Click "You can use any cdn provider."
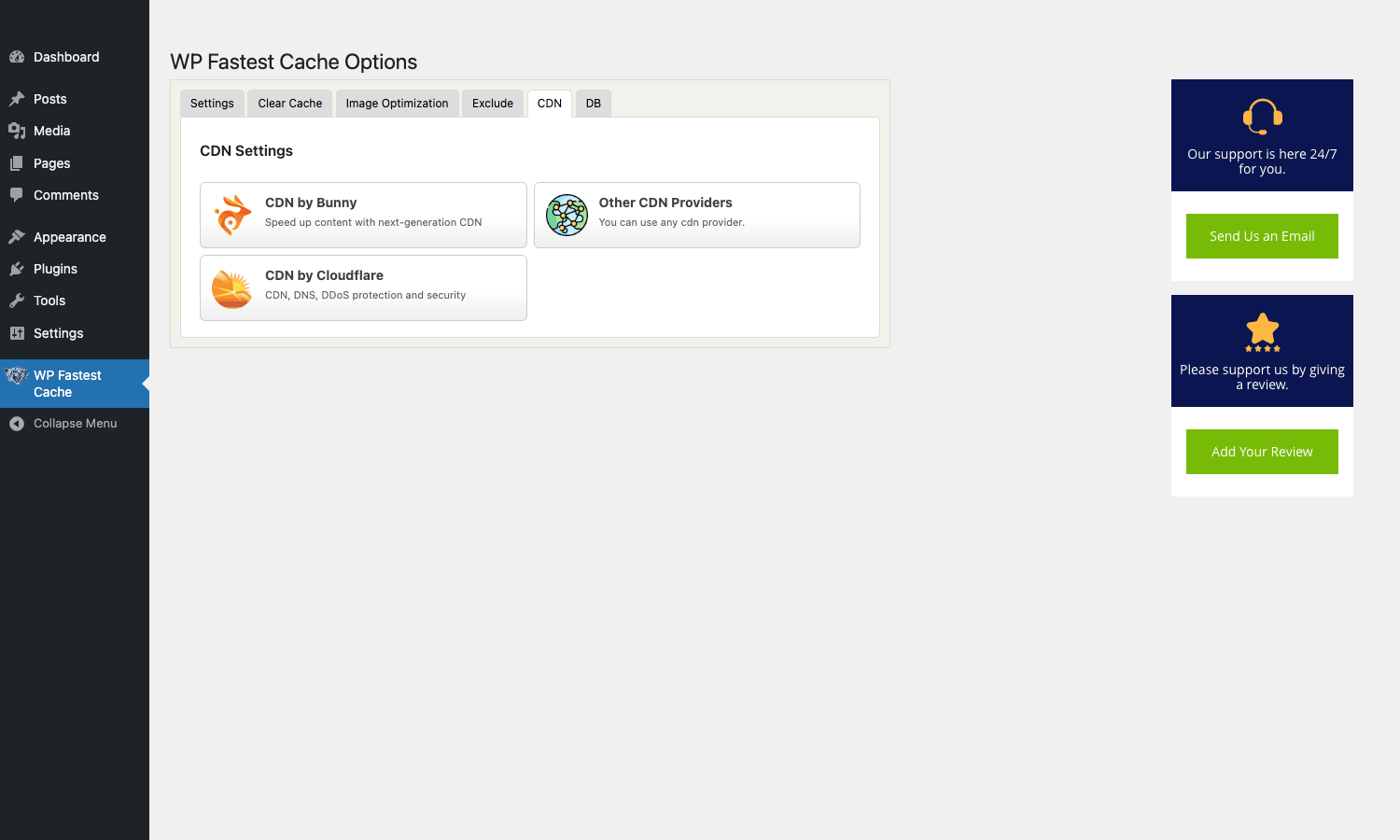Screen dimensions: 1400x840 point(672,222)
